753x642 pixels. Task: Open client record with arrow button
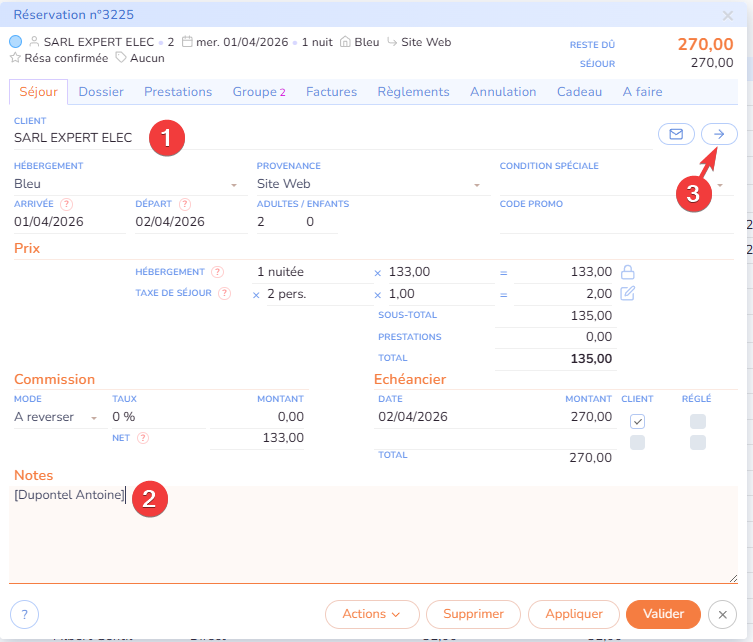tap(718, 134)
